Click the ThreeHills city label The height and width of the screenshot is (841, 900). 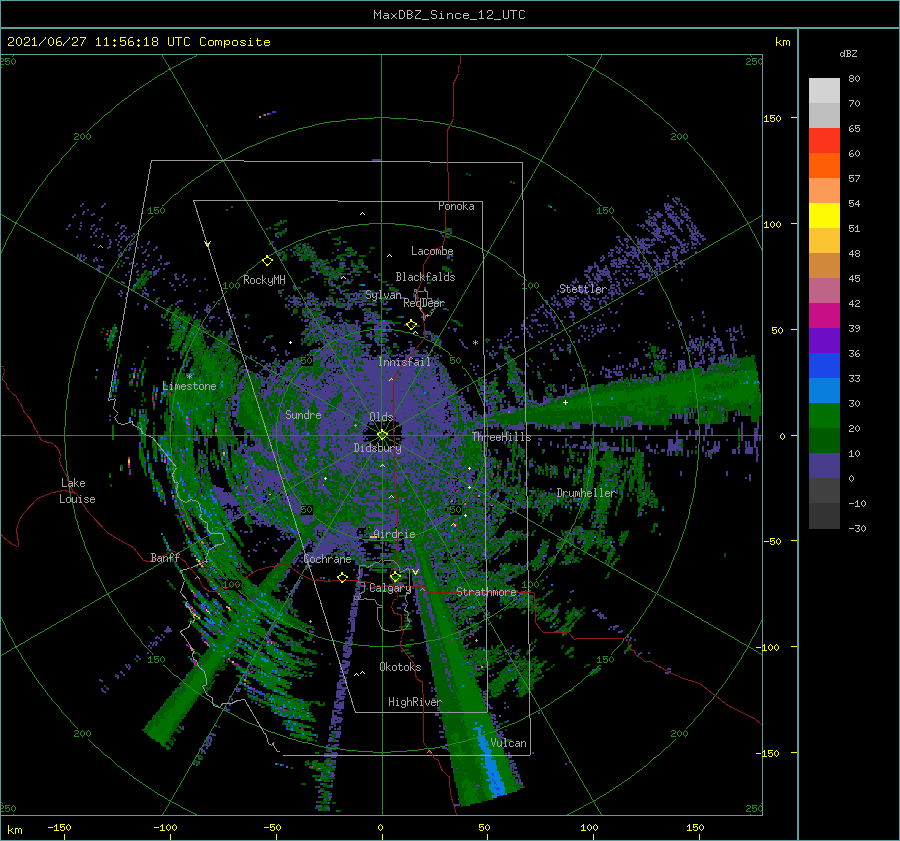[502, 437]
